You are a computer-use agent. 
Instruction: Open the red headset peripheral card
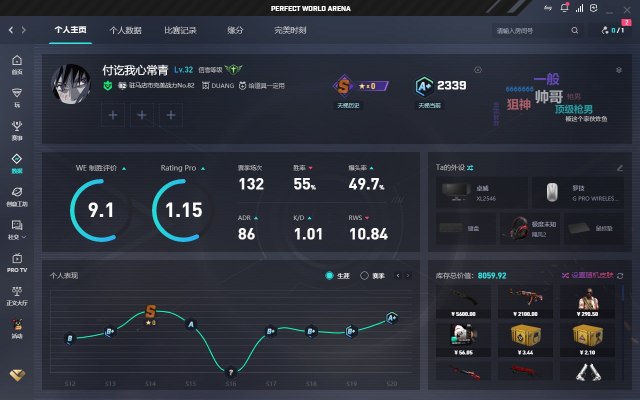[530, 229]
